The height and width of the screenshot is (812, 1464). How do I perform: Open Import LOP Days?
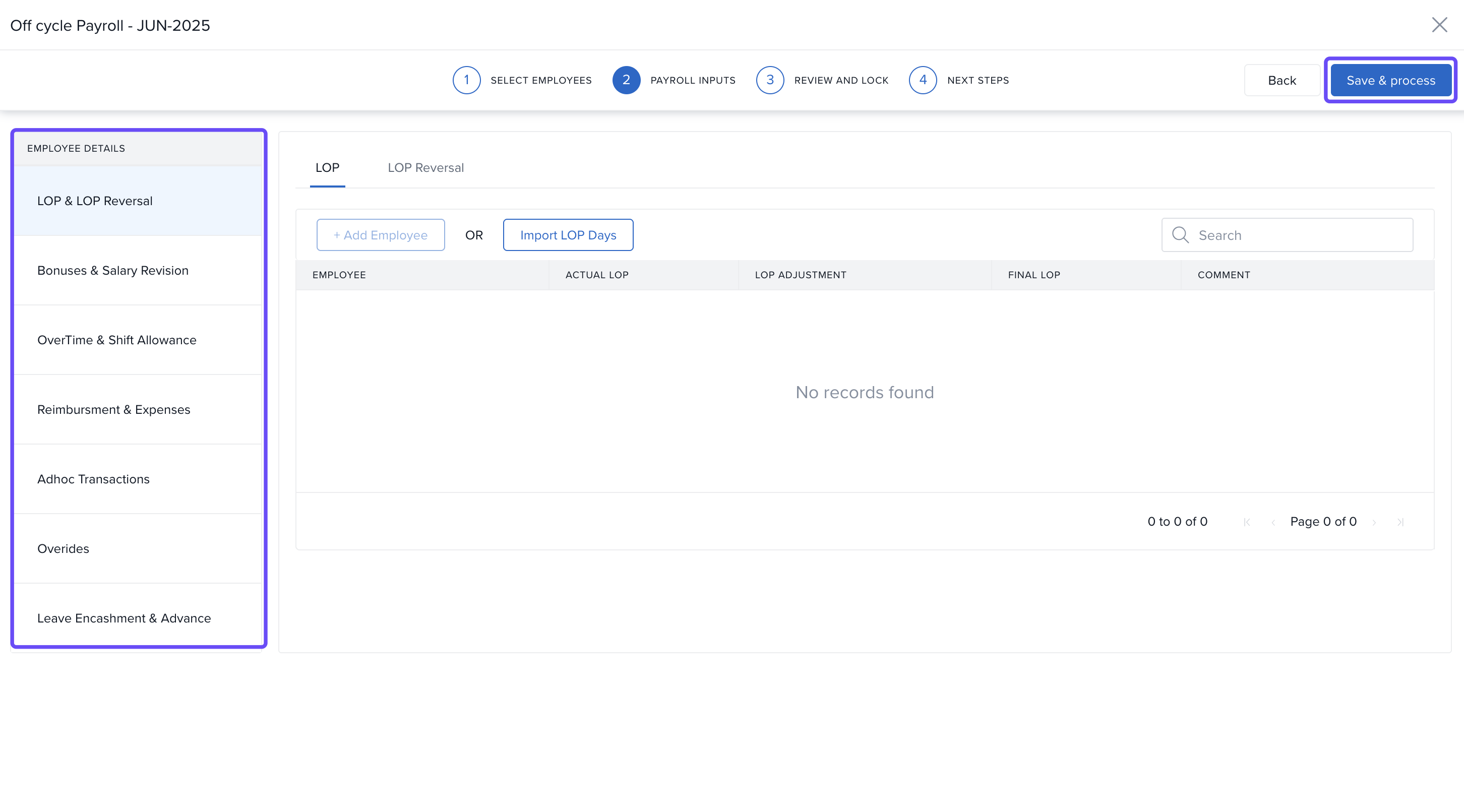pos(568,235)
